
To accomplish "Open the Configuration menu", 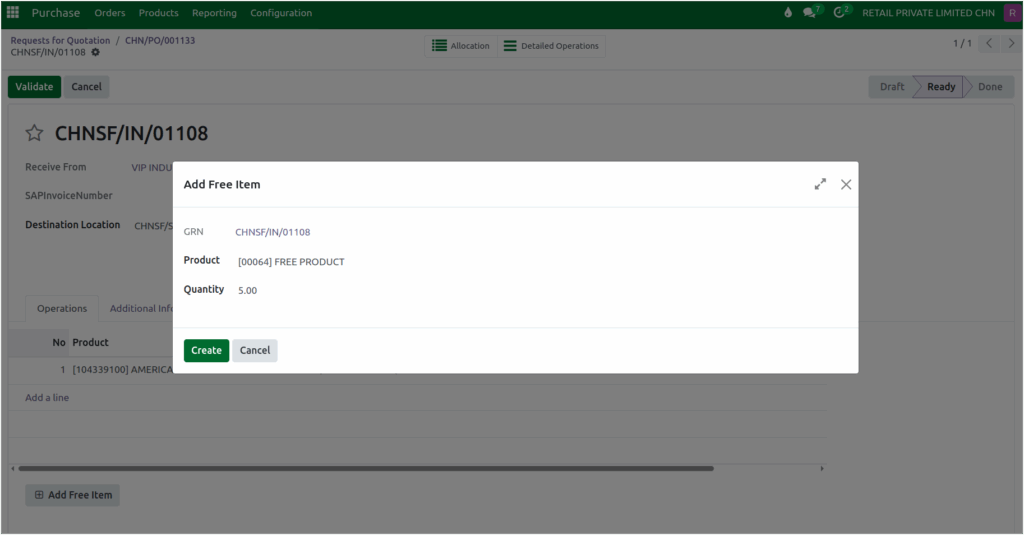I will click(281, 13).
